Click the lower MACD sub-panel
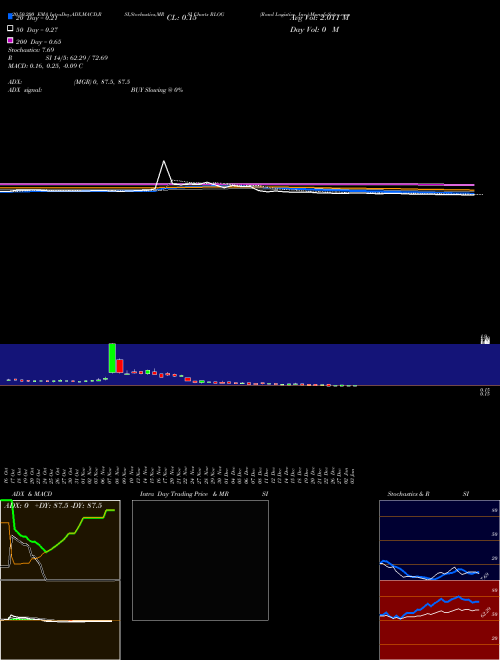Screen dimensions: 500x660 coord(60,620)
